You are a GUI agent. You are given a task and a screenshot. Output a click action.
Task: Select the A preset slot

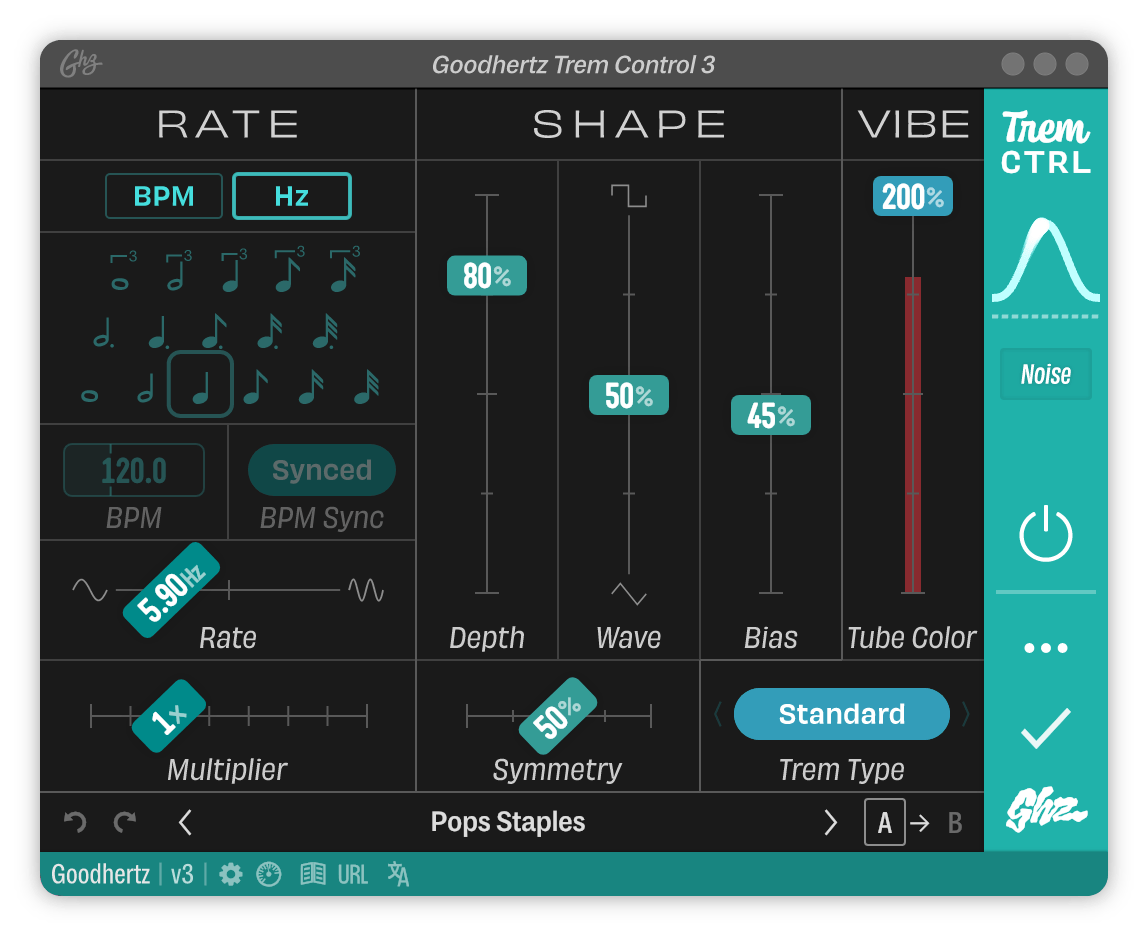tap(884, 823)
